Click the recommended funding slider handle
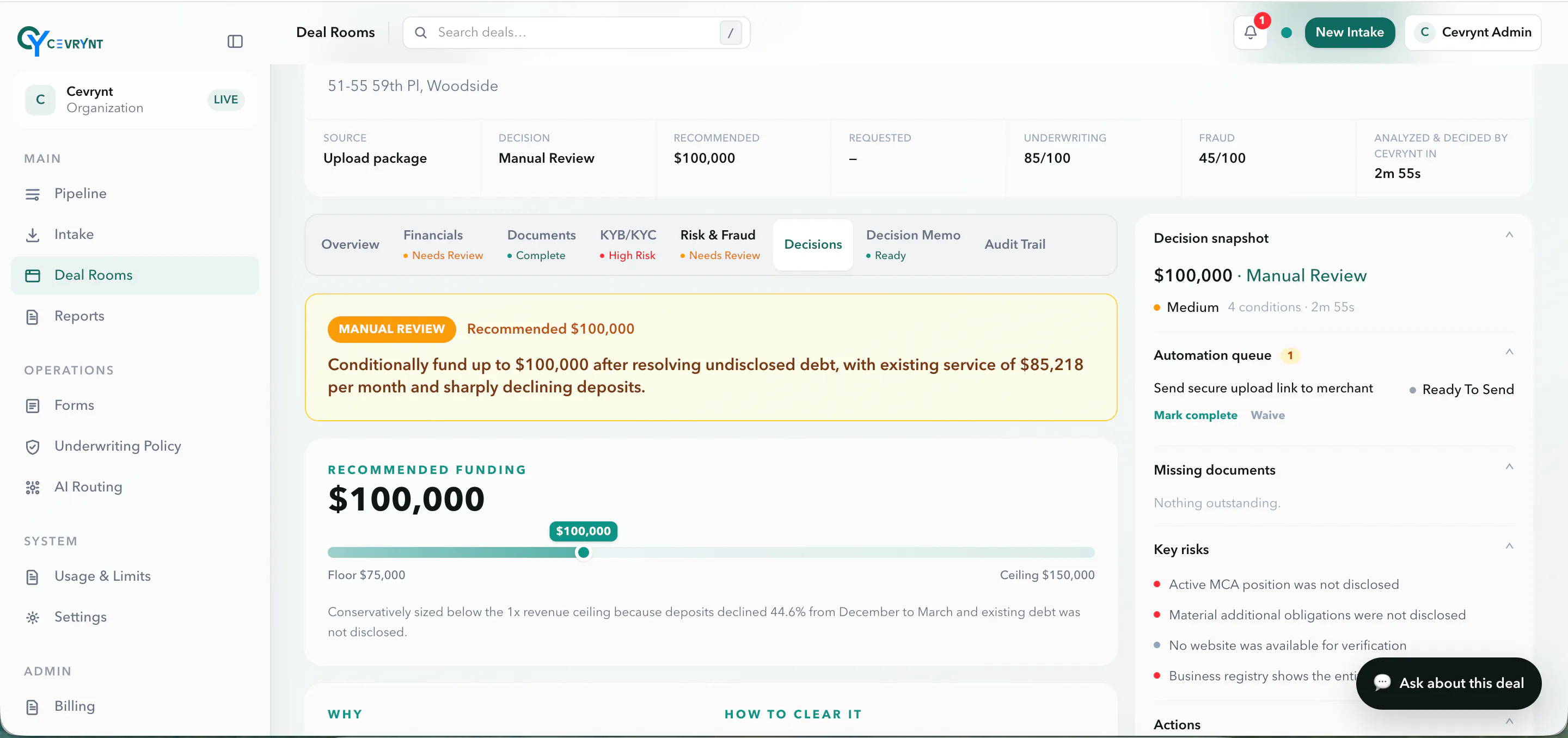This screenshot has height=738, width=1568. click(x=583, y=552)
